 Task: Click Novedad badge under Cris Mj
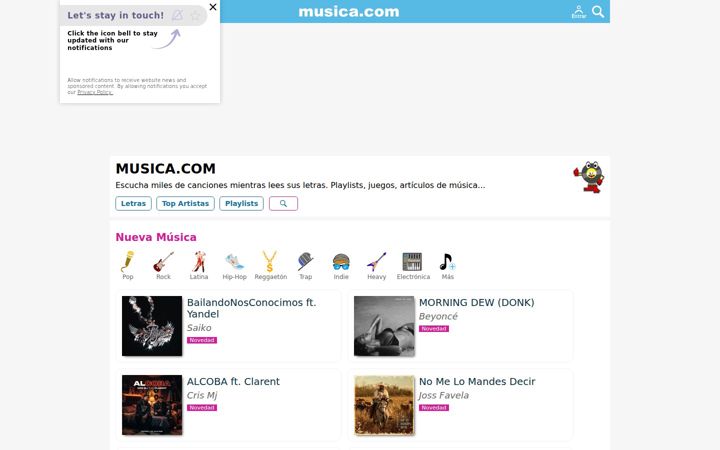[202, 408]
